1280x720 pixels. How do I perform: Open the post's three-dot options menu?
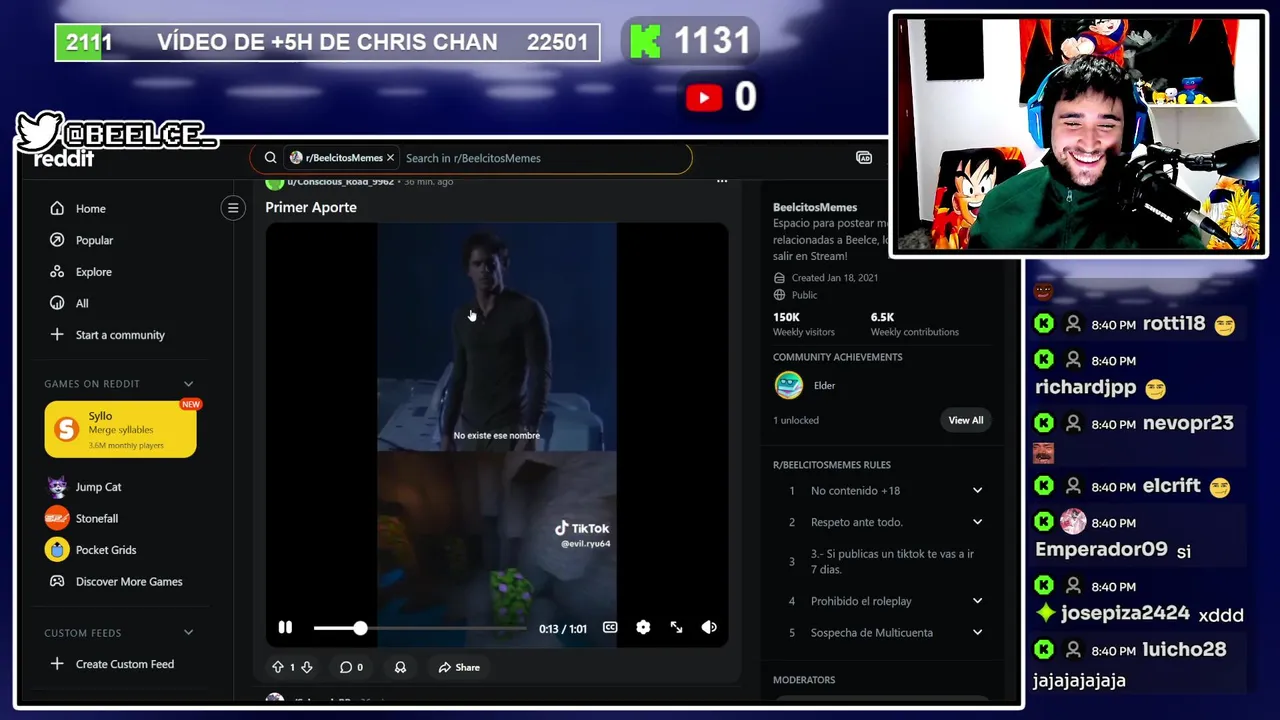(x=722, y=182)
